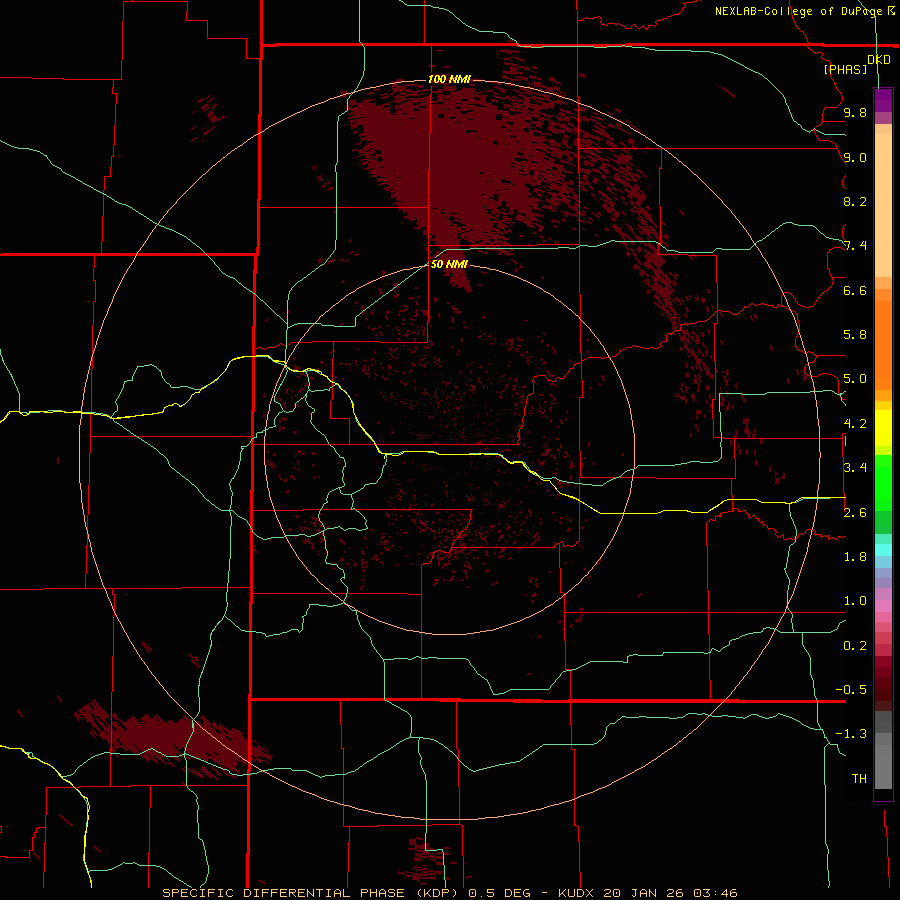Click the small KDP echo at bottom center
Screen dimensions: 900x900
pos(428,858)
